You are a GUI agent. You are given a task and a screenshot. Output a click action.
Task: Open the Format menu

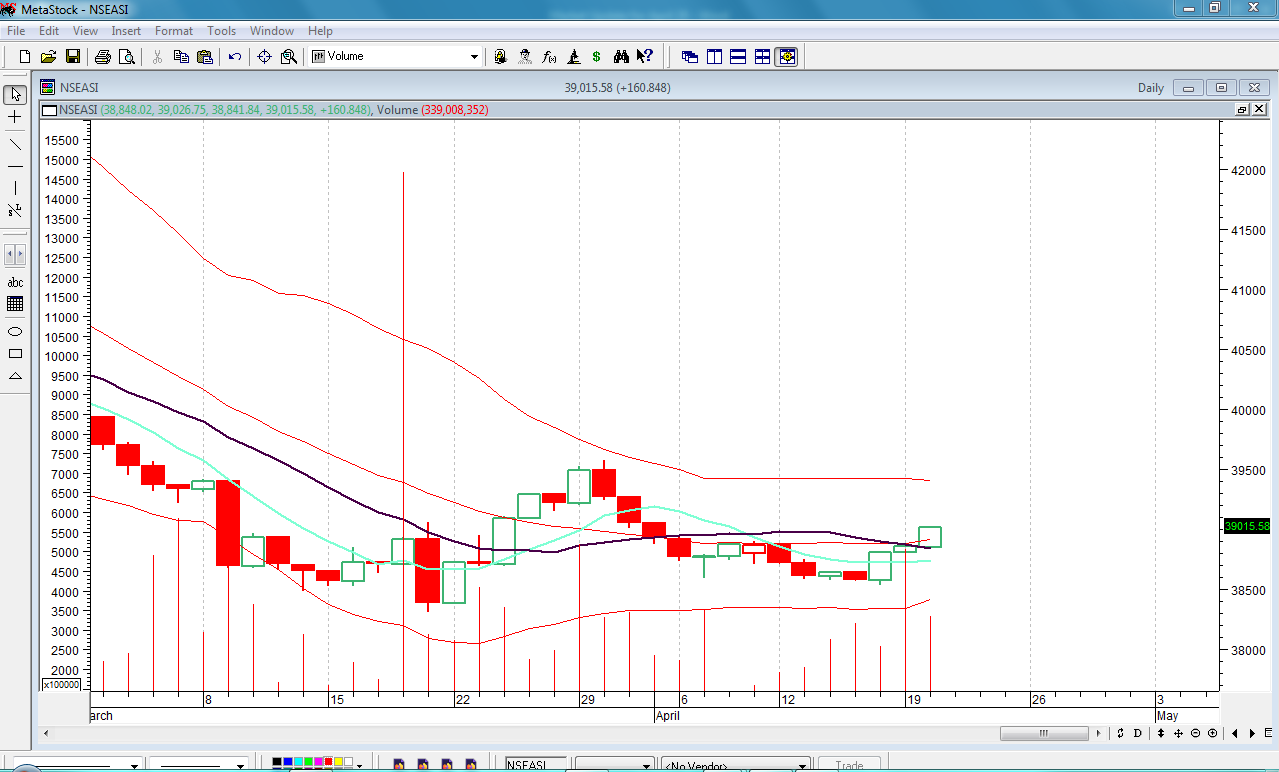(x=174, y=31)
